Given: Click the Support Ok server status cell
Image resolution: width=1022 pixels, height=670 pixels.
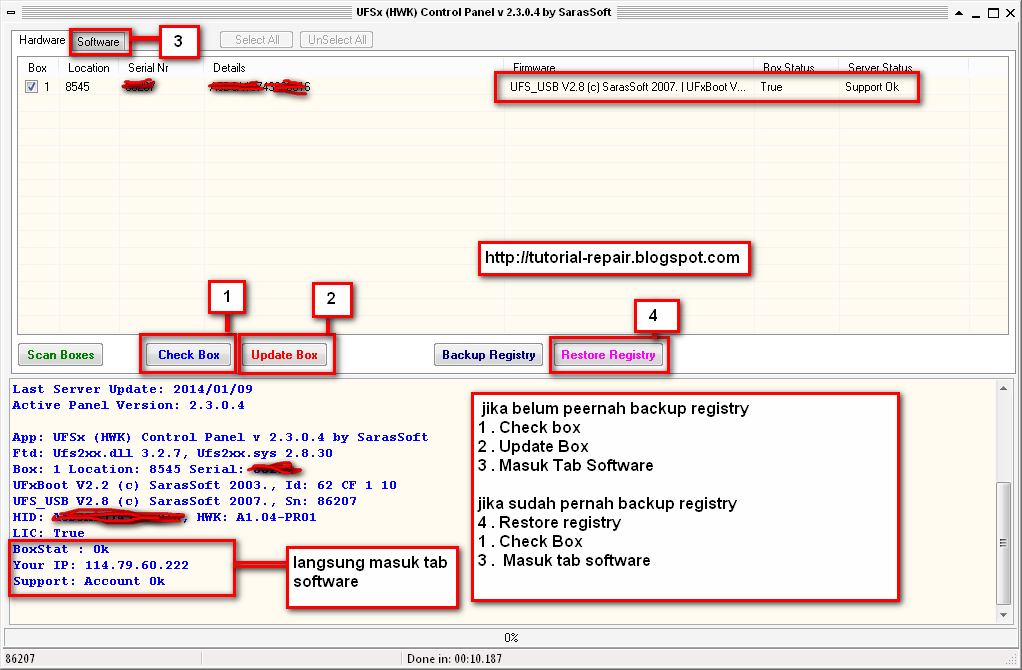Looking at the screenshot, I should pos(872,87).
